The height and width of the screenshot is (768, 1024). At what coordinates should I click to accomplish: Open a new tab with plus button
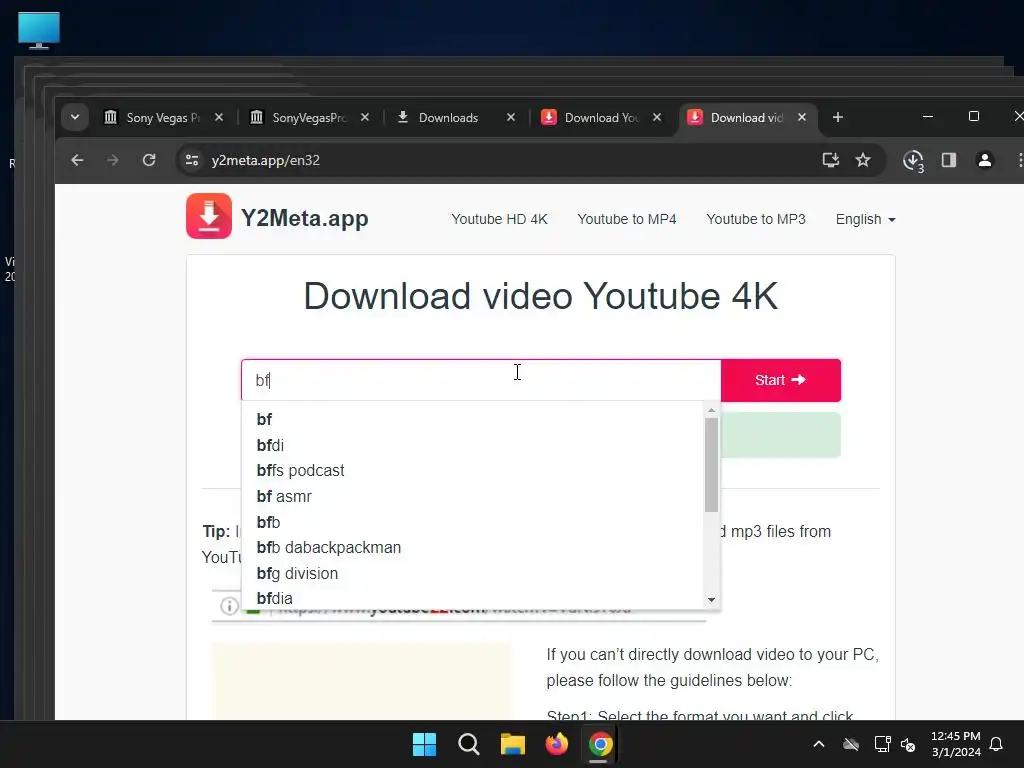(x=838, y=118)
